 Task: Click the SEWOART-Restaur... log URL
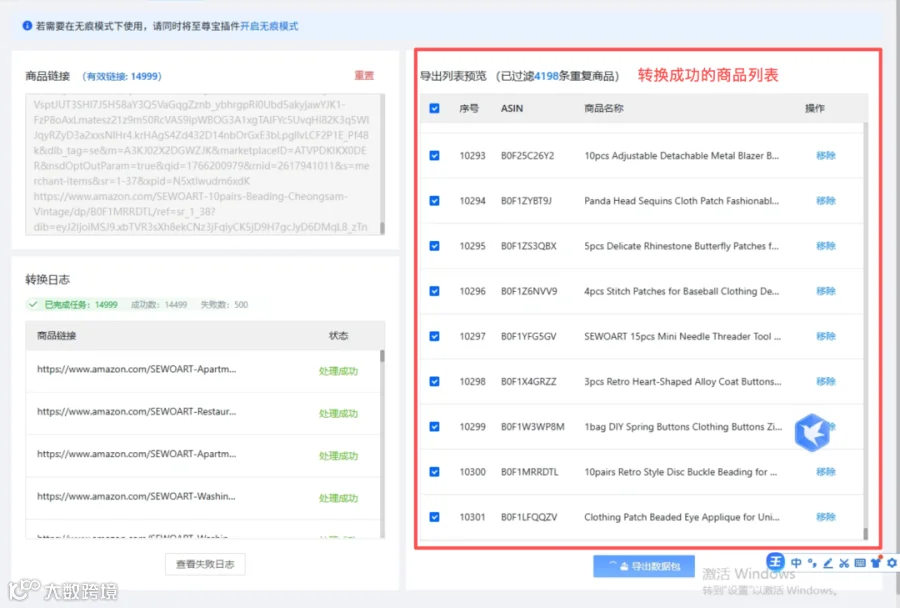[137, 411]
